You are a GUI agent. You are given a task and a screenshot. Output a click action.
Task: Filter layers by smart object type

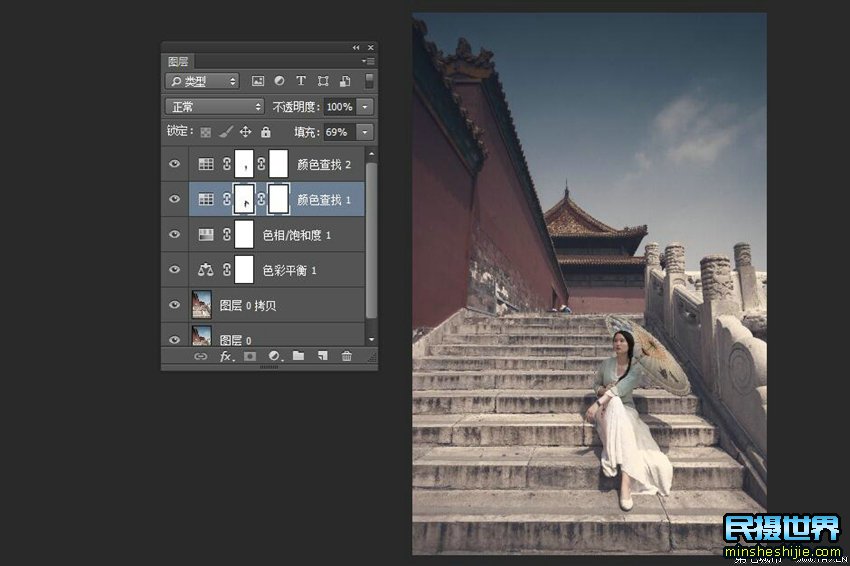pos(345,81)
